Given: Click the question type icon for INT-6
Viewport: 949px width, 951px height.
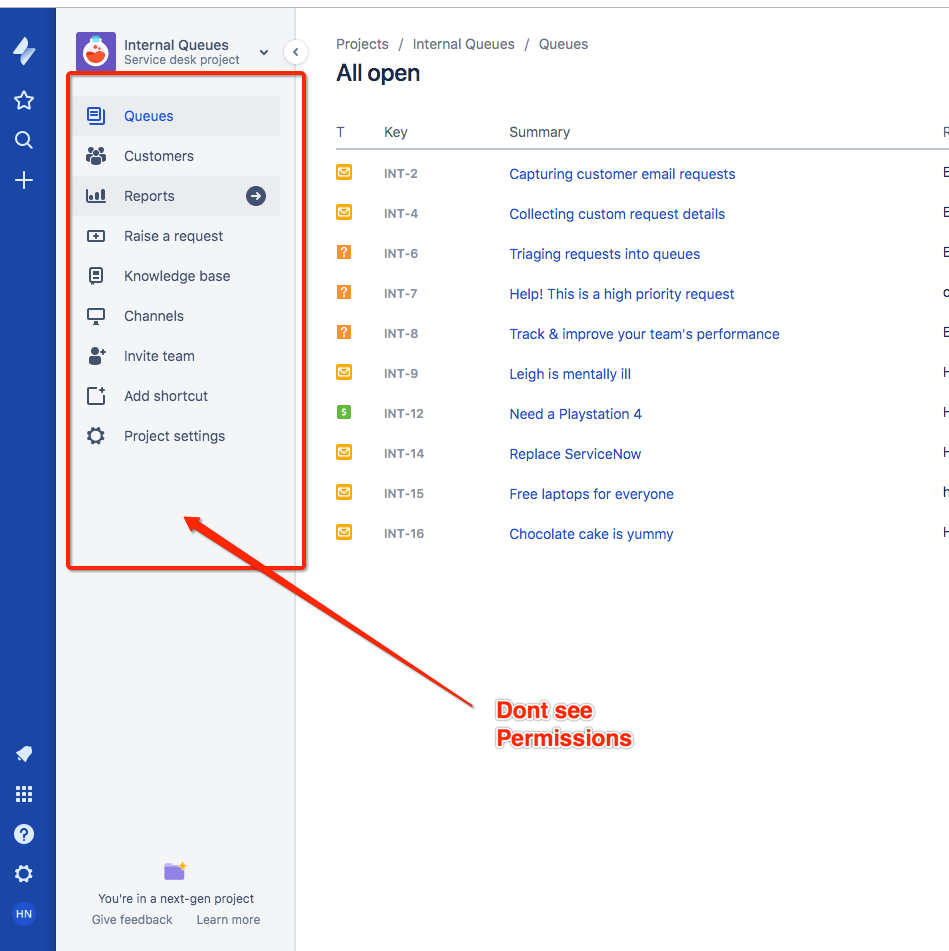Looking at the screenshot, I should pyautogui.click(x=344, y=252).
